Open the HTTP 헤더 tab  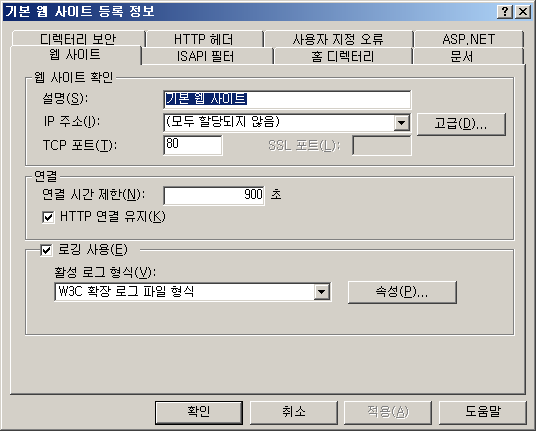tap(204, 39)
